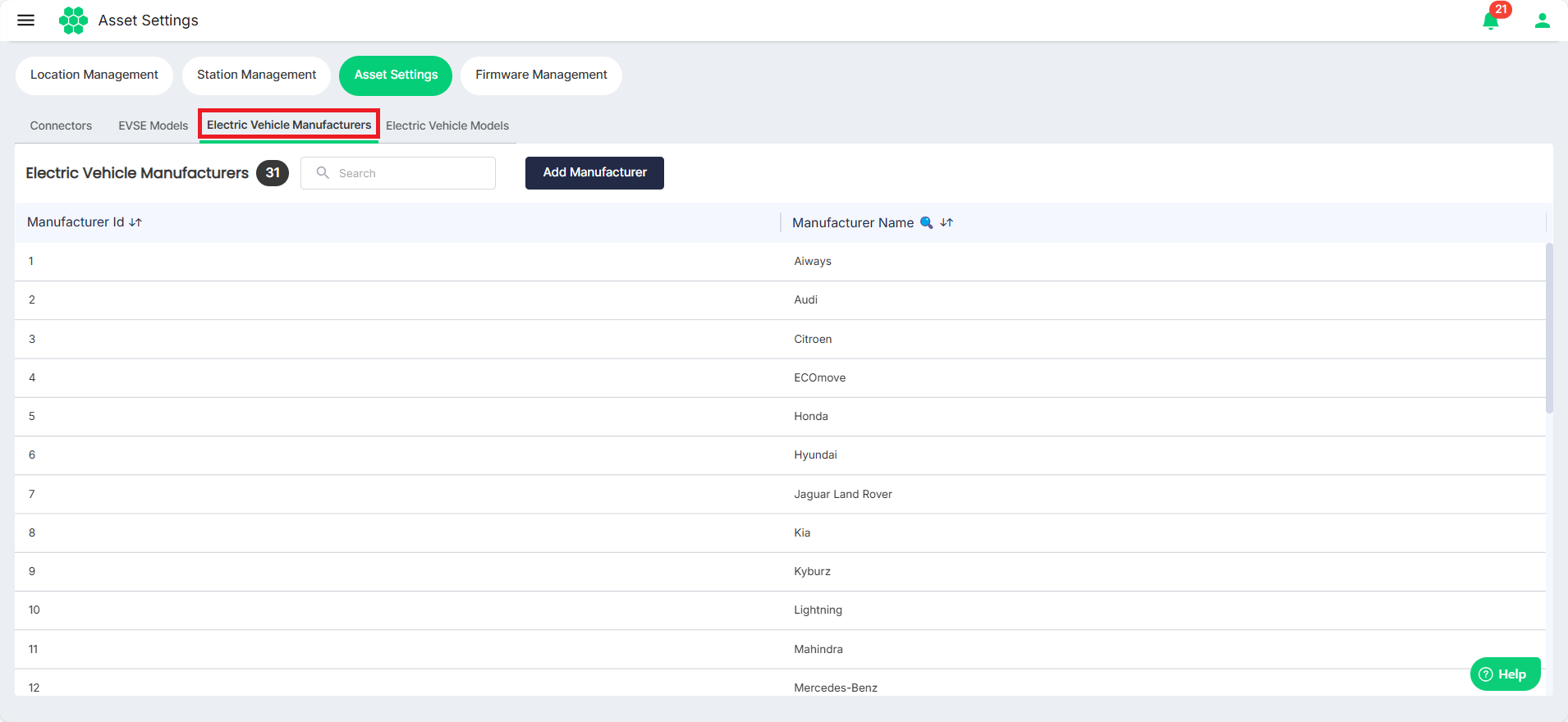Focus the manufacturers Search field
The image size is (1568, 722).
(398, 173)
